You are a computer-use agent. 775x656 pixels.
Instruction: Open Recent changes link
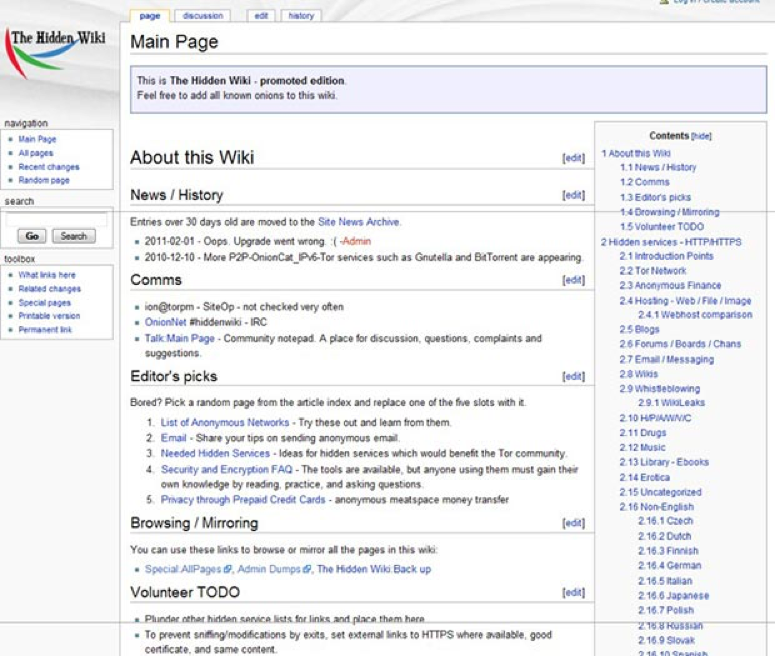coord(49,167)
